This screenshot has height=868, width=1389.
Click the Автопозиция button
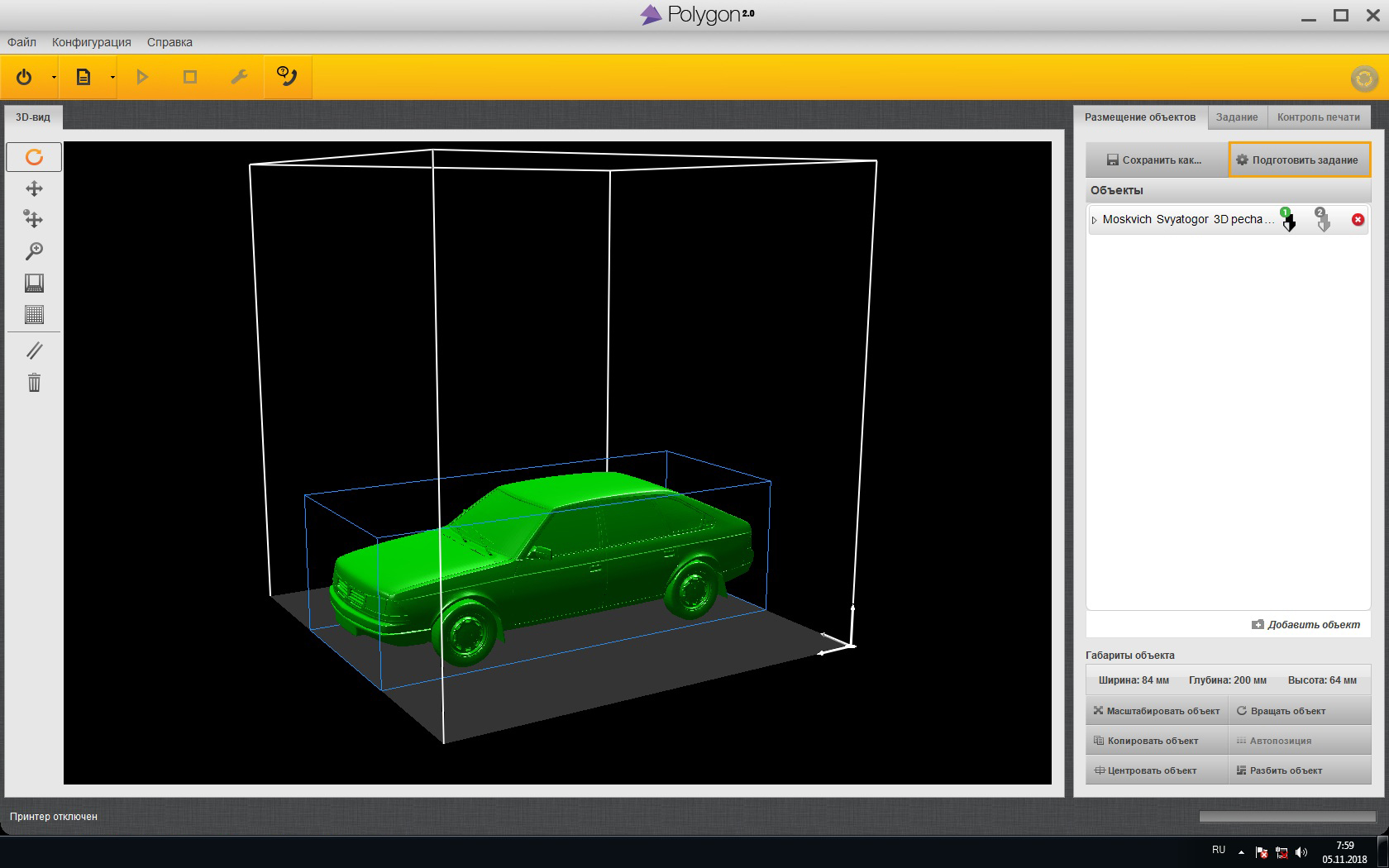[1299, 741]
